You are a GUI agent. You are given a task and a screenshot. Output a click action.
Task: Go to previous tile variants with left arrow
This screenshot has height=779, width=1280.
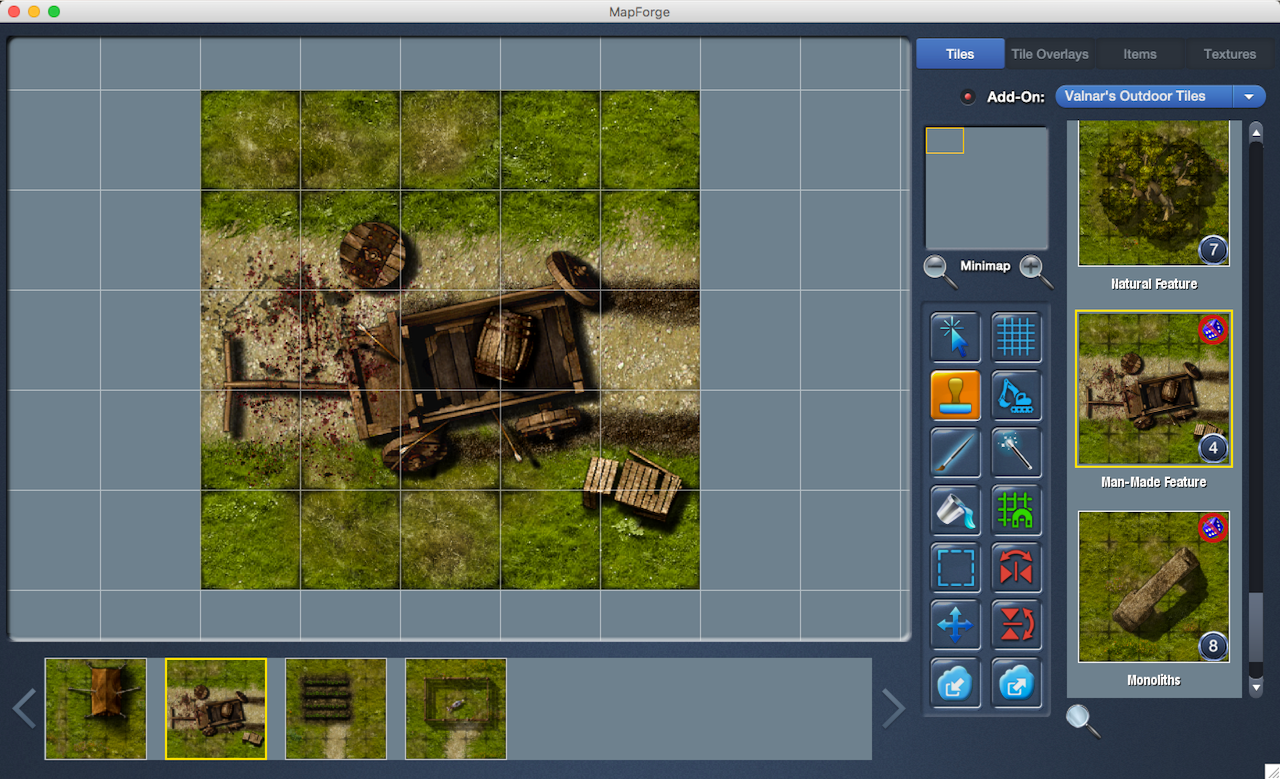tap(24, 708)
